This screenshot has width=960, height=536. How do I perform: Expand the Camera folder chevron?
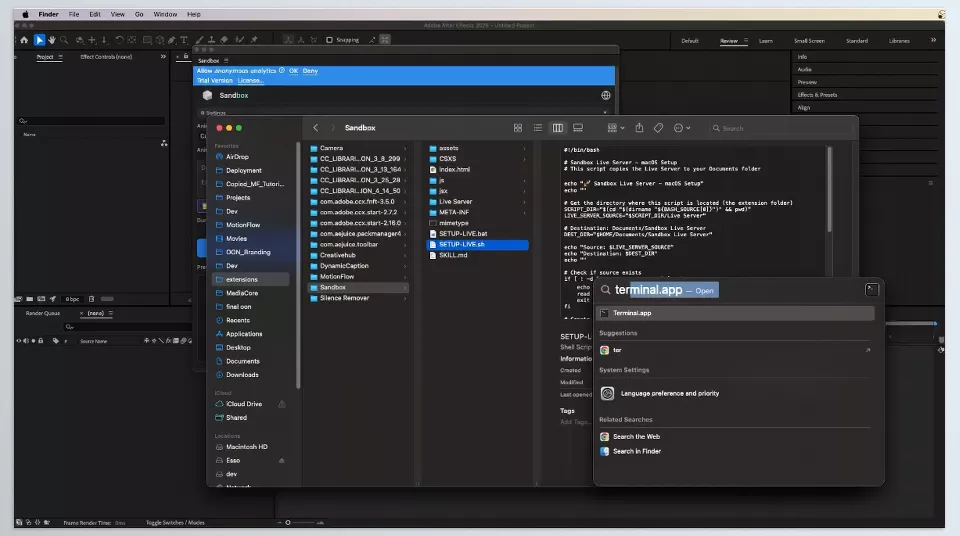[x=405, y=148]
